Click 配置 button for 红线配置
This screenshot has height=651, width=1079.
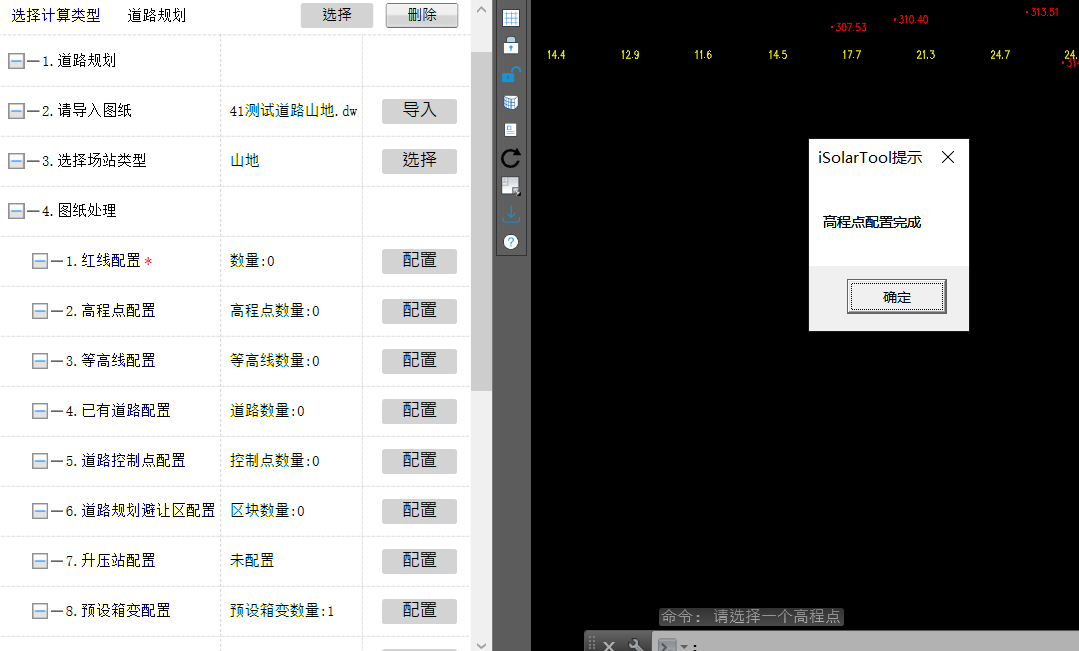(x=419, y=261)
